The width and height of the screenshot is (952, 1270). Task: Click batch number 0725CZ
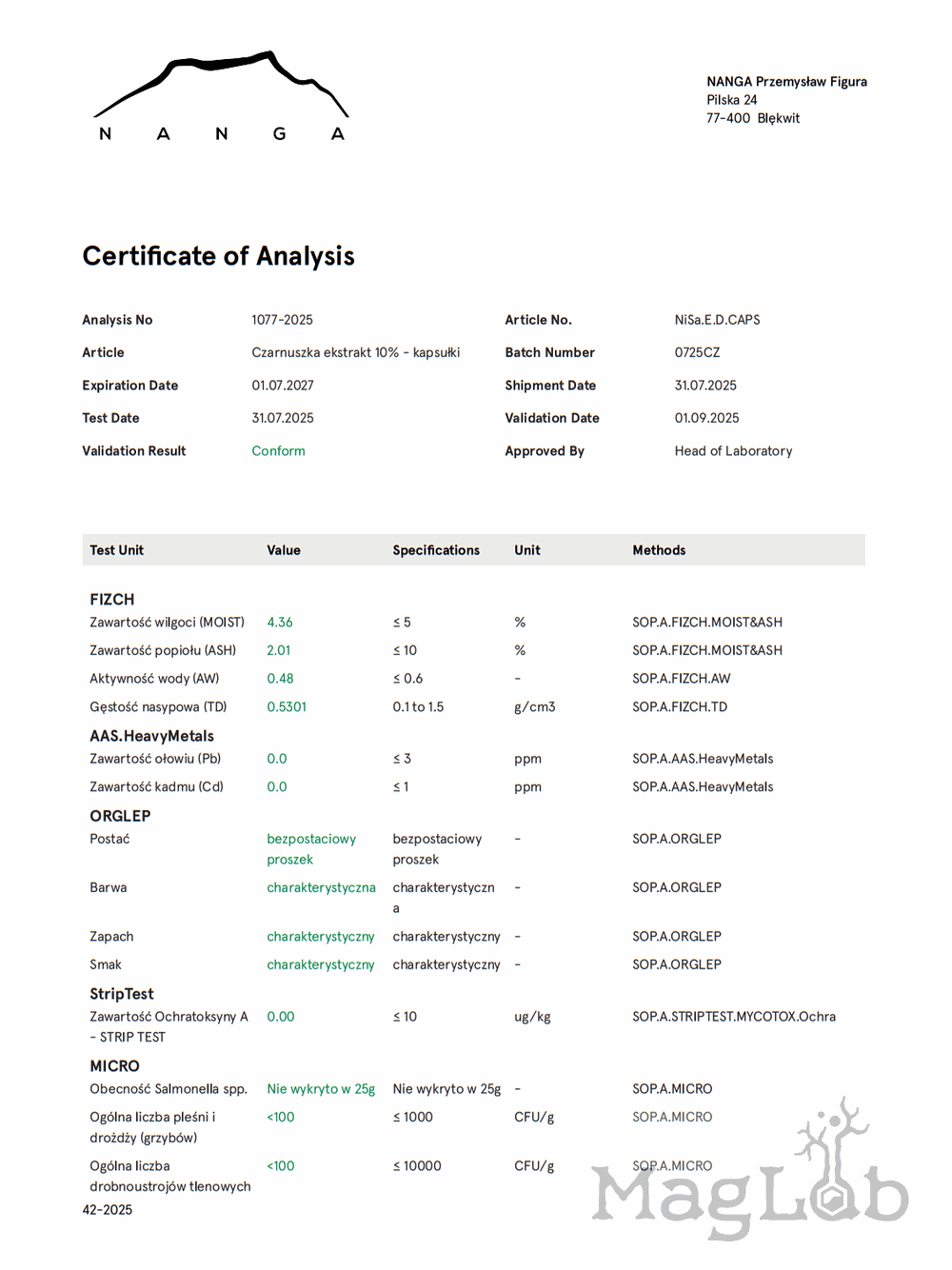(x=697, y=352)
